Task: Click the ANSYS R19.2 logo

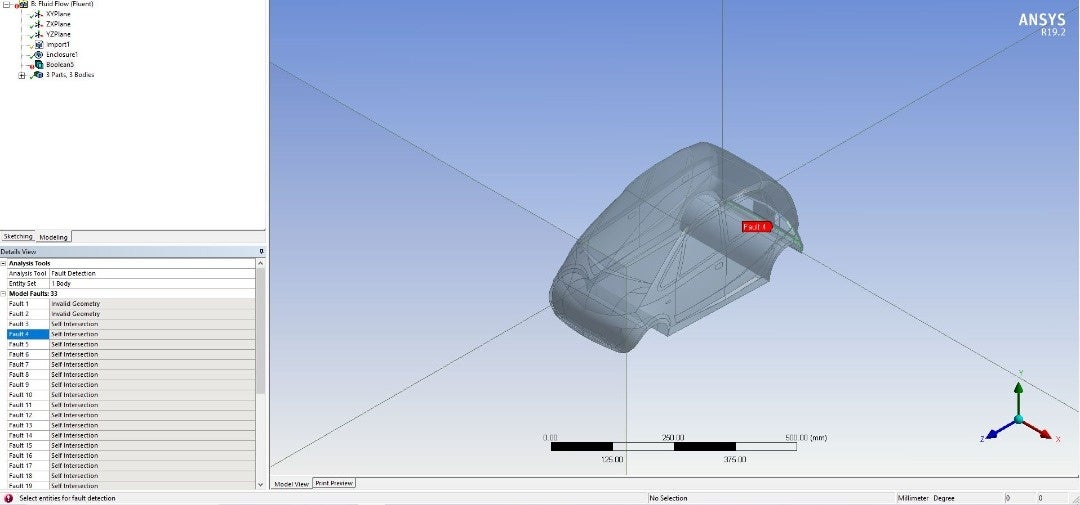Action: tap(1041, 24)
